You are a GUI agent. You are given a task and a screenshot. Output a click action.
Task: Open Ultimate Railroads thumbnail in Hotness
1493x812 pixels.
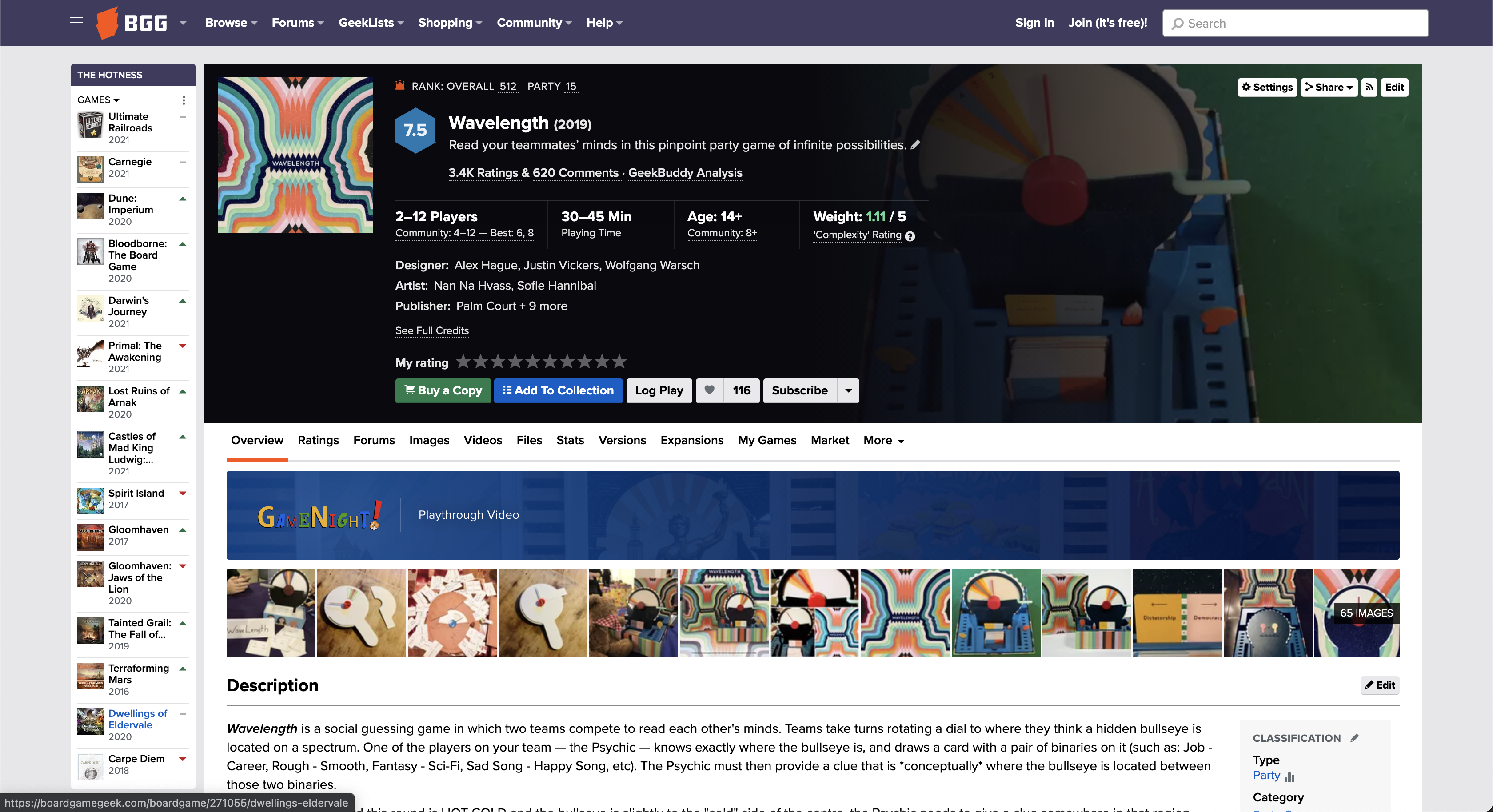[90, 125]
